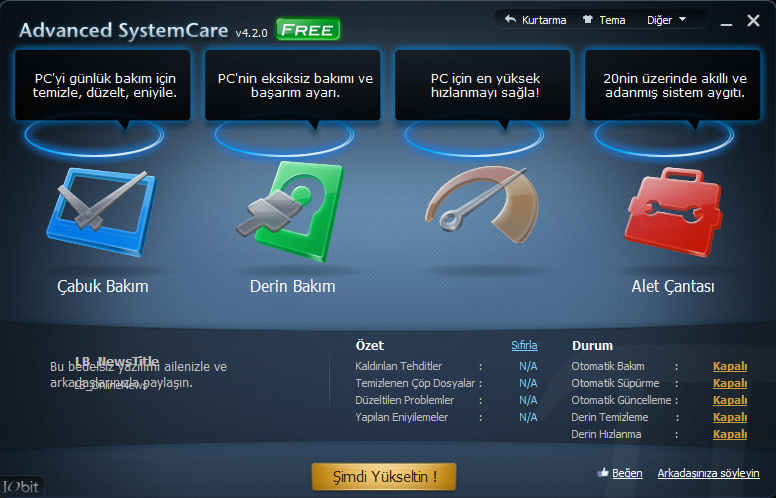Viewport: 776px width, 498px height.
Task: Click the Beğen link
Action: click(627, 473)
